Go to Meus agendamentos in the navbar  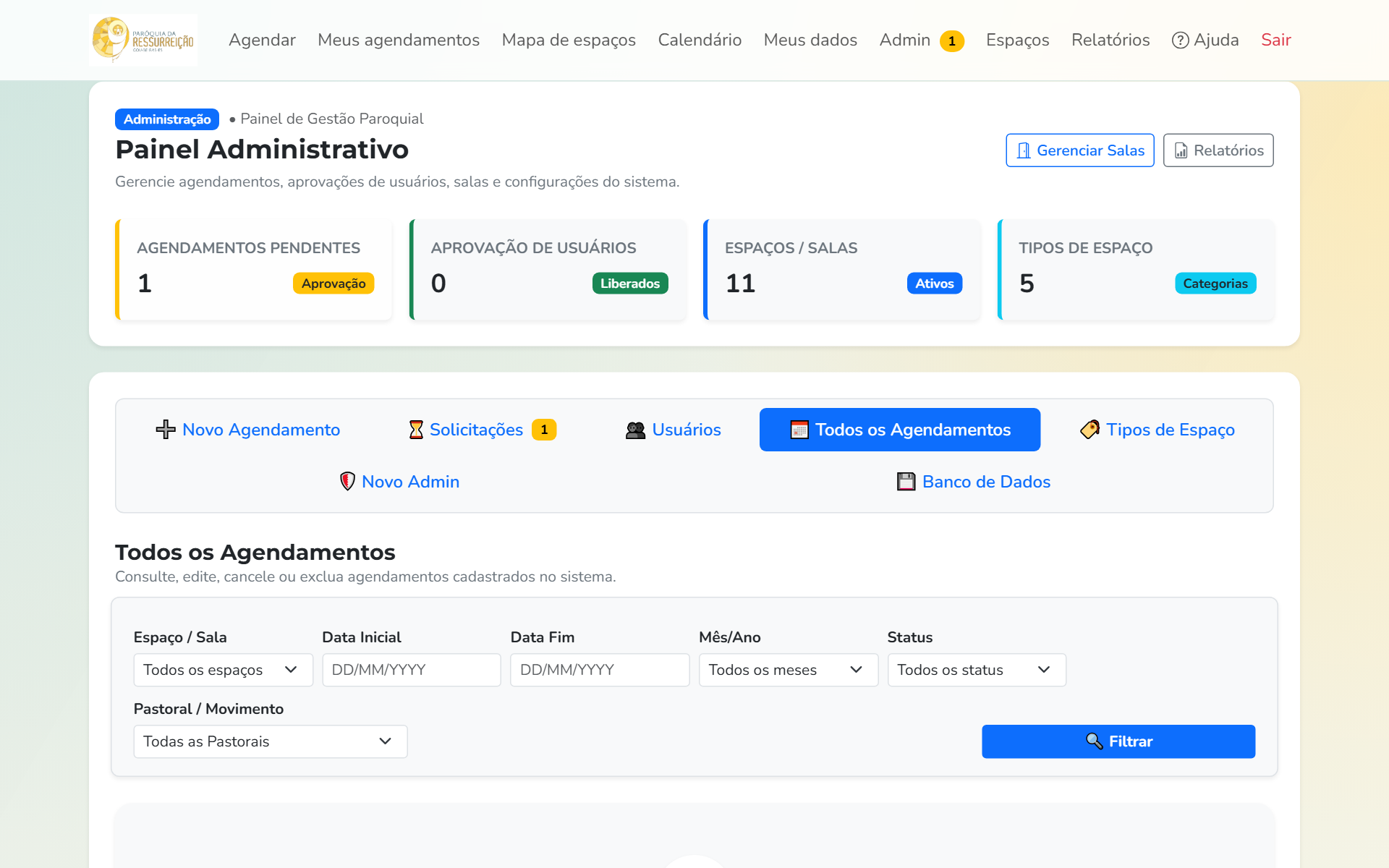pyautogui.click(x=399, y=40)
